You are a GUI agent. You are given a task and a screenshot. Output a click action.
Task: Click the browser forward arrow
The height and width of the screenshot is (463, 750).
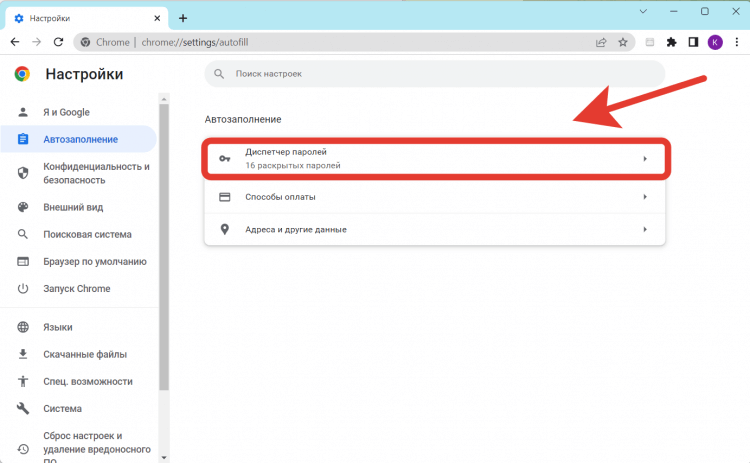[x=36, y=42]
